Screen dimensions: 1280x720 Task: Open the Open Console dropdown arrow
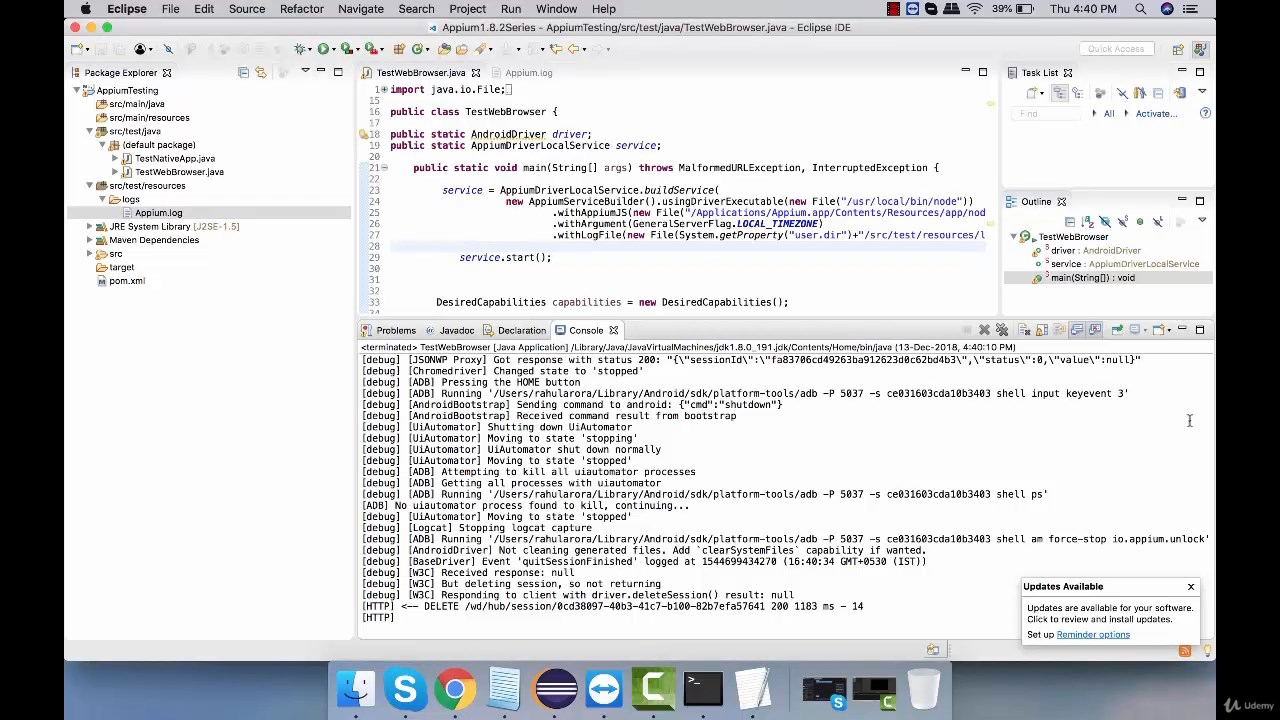coord(1169,330)
